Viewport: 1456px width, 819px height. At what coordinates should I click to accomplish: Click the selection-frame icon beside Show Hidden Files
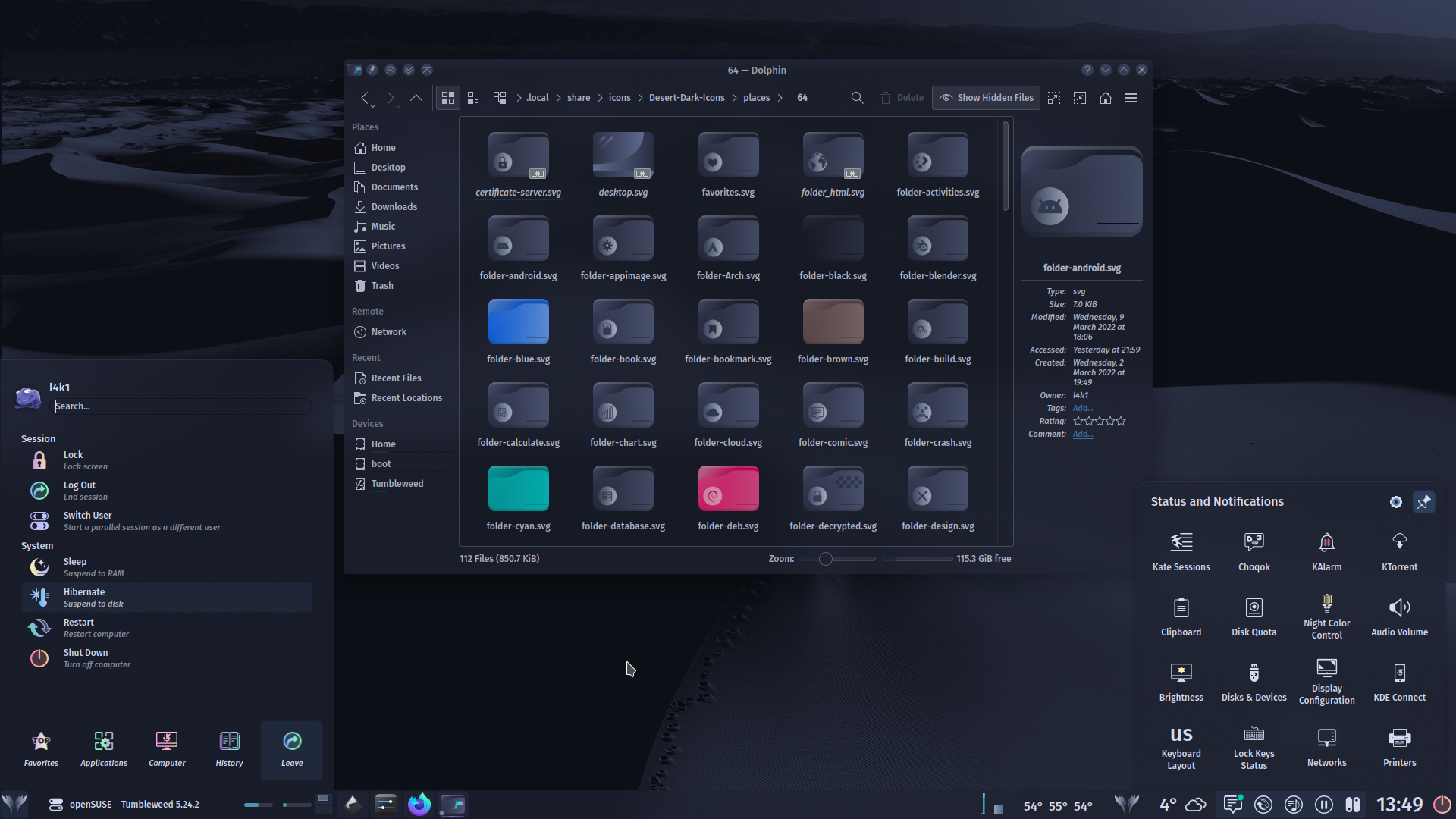[1054, 98]
